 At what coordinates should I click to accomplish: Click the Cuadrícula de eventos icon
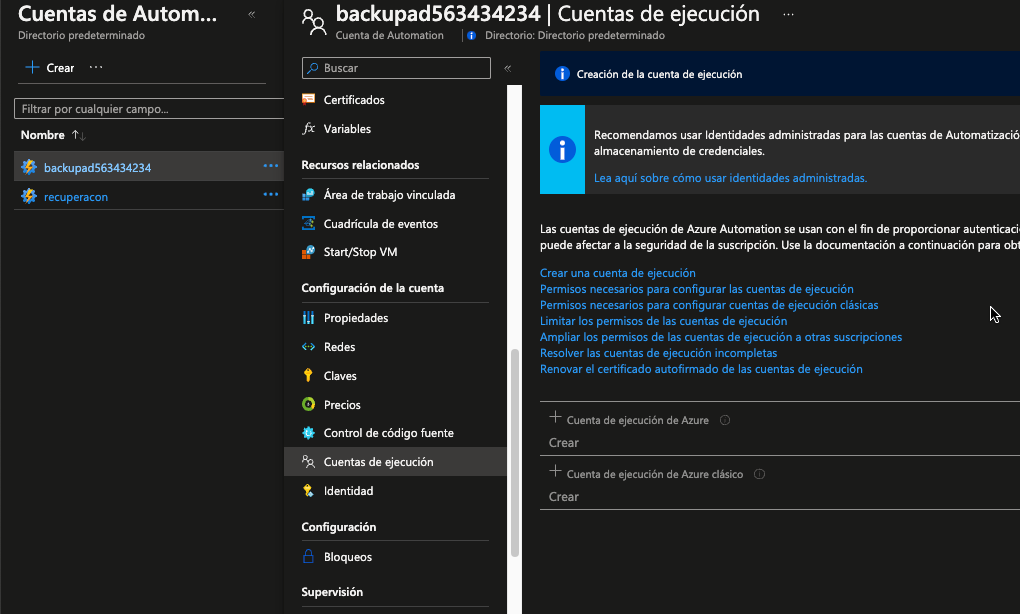[309, 224]
